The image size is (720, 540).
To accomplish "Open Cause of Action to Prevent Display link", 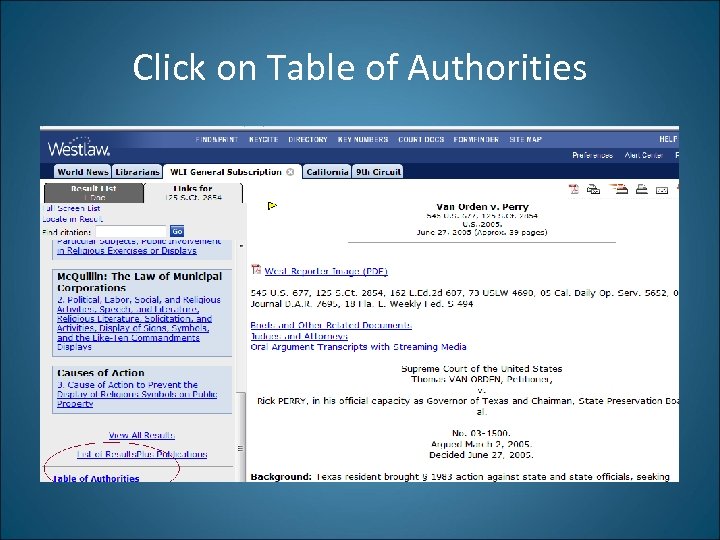I will [137, 394].
